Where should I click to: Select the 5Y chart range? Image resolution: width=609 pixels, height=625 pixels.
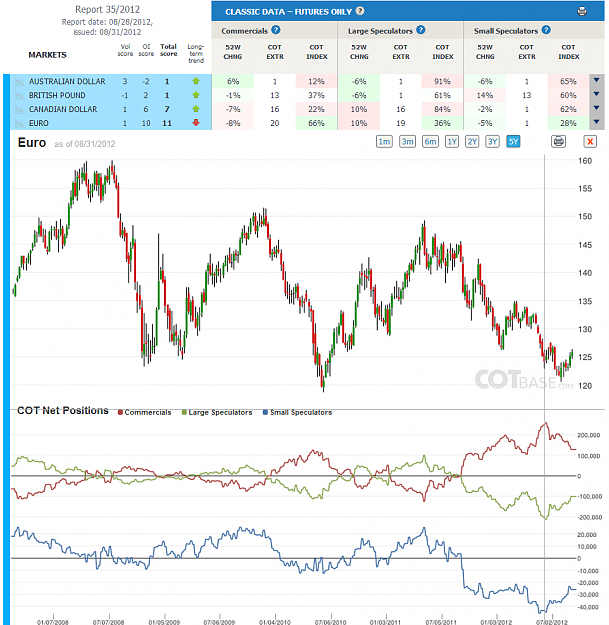[513, 142]
